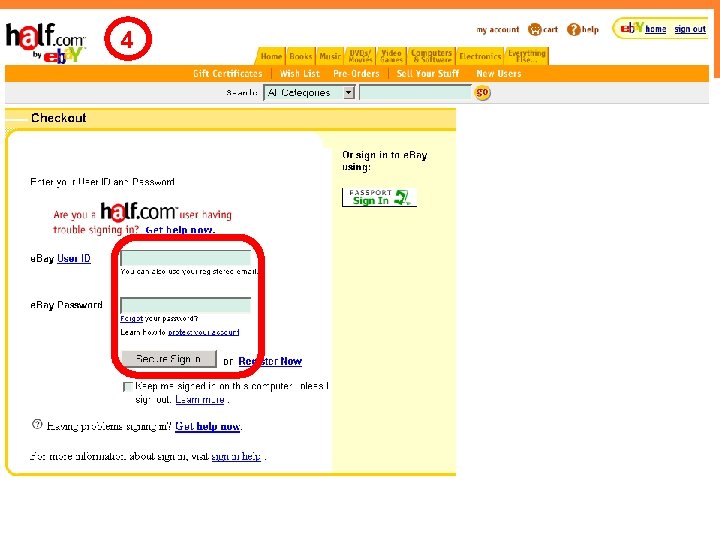Open the Electronics tab
This screenshot has height=540, width=720.
click(480, 56)
